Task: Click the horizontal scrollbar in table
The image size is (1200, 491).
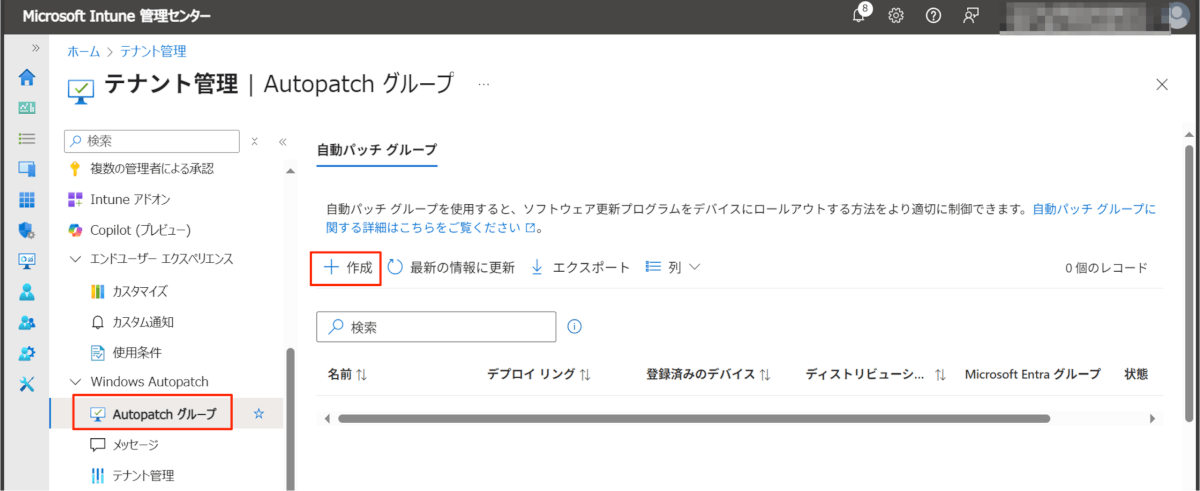Action: (x=694, y=418)
